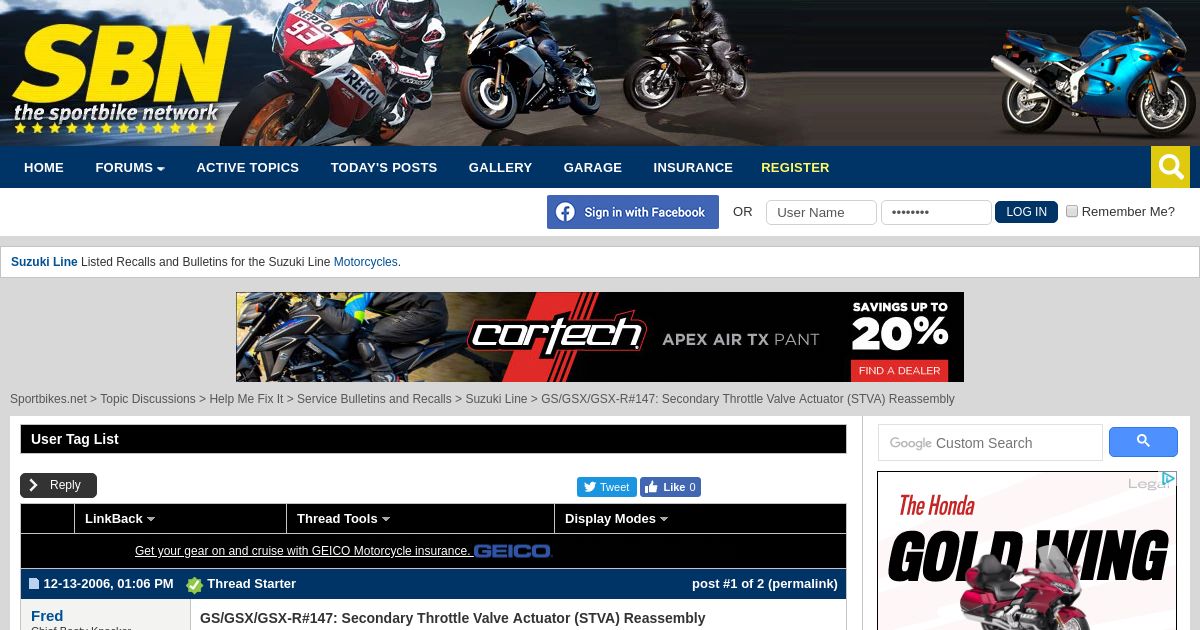The height and width of the screenshot is (630, 1200).
Task: Click the Thread Starter green check icon
Action: coord(194,585)
